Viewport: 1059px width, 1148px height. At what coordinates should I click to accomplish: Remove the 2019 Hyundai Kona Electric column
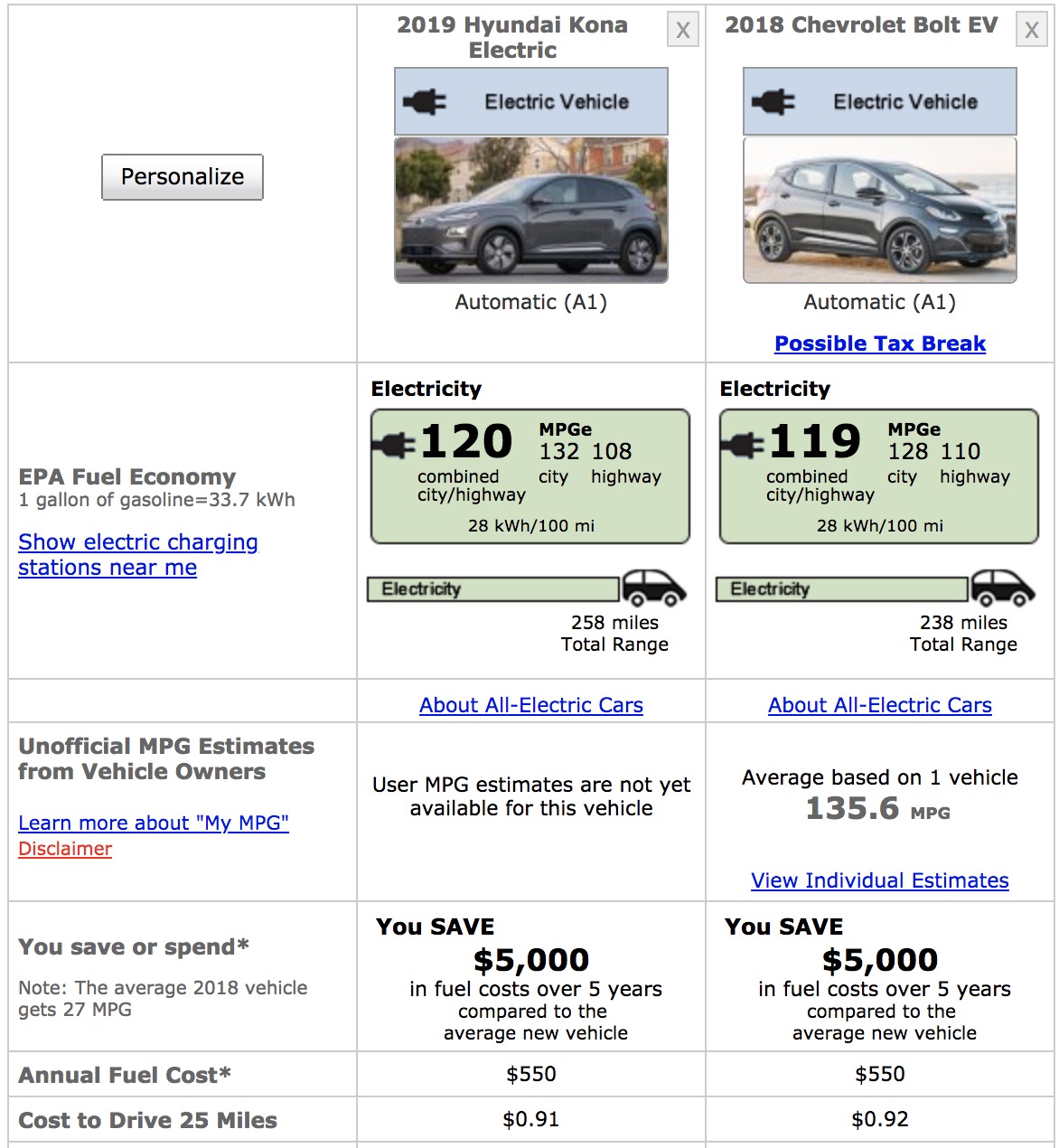click(683, 31)
